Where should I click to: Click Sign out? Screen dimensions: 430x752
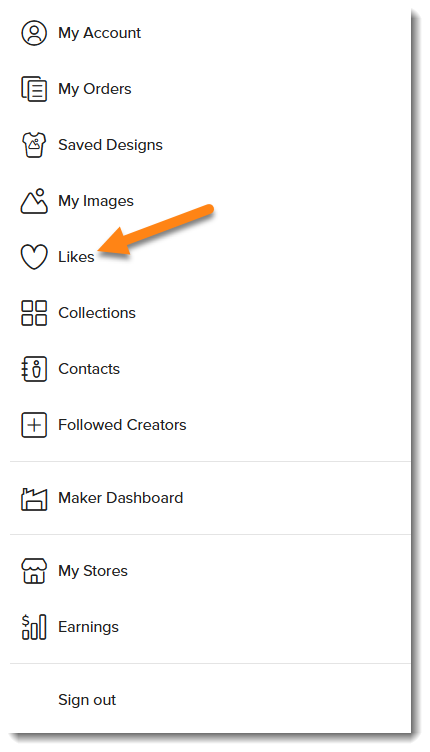pos(87,700)
